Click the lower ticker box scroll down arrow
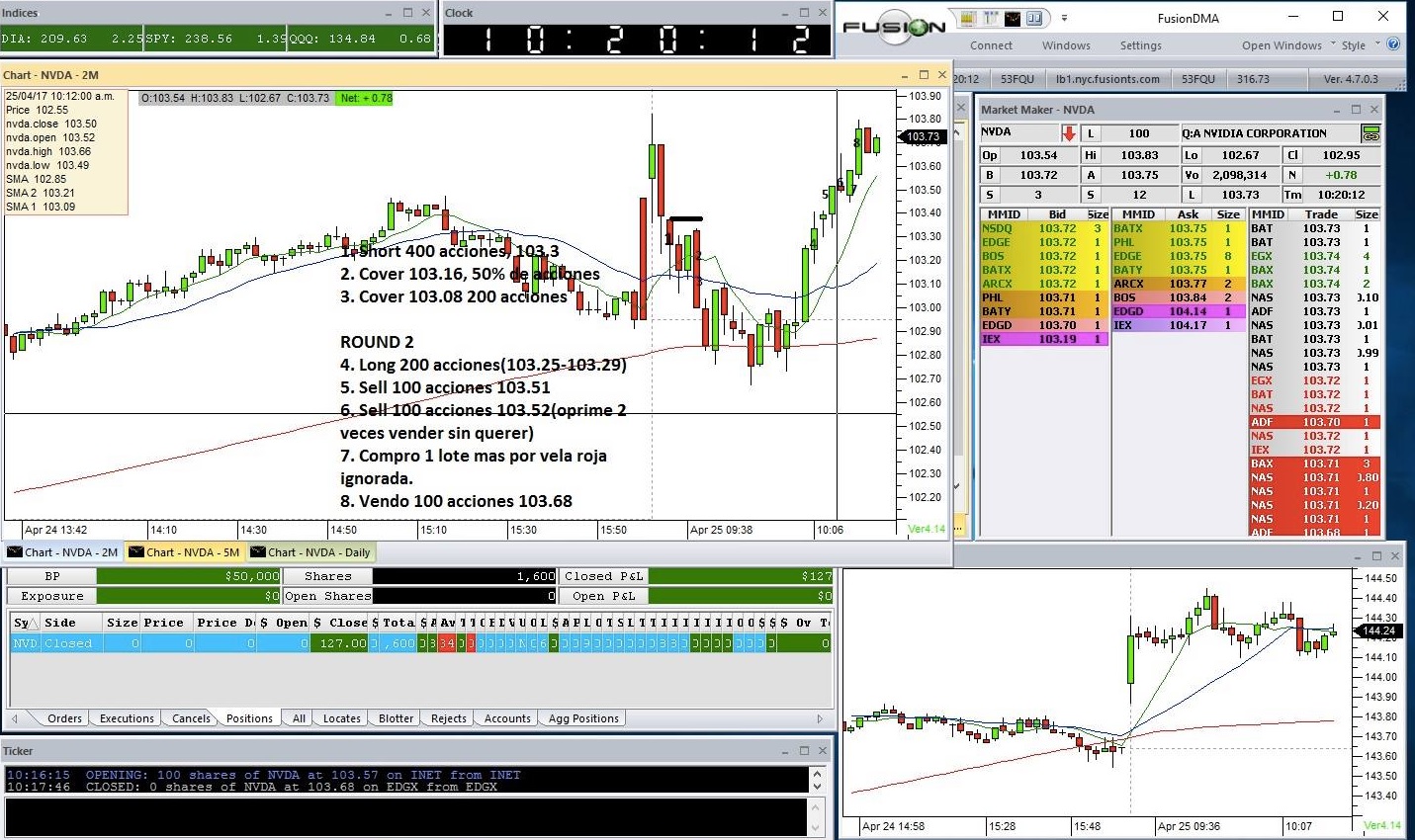The height and width of the screenshot is (840, 1415). coord(817,828)
